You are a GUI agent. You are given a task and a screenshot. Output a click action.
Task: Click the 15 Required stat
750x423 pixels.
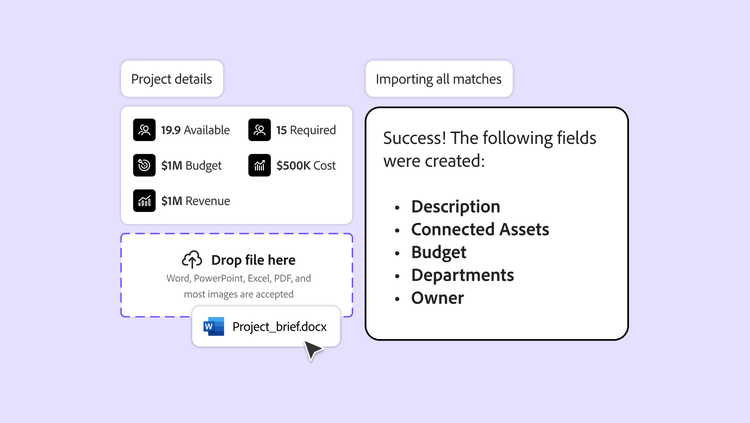click(306, 130)
